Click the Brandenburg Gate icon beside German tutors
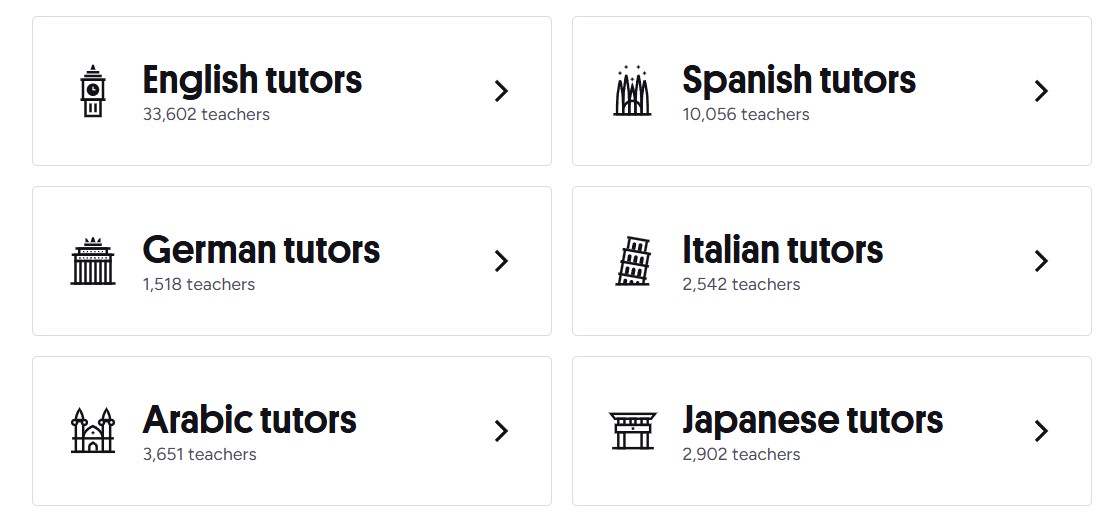 pos(93,261)
